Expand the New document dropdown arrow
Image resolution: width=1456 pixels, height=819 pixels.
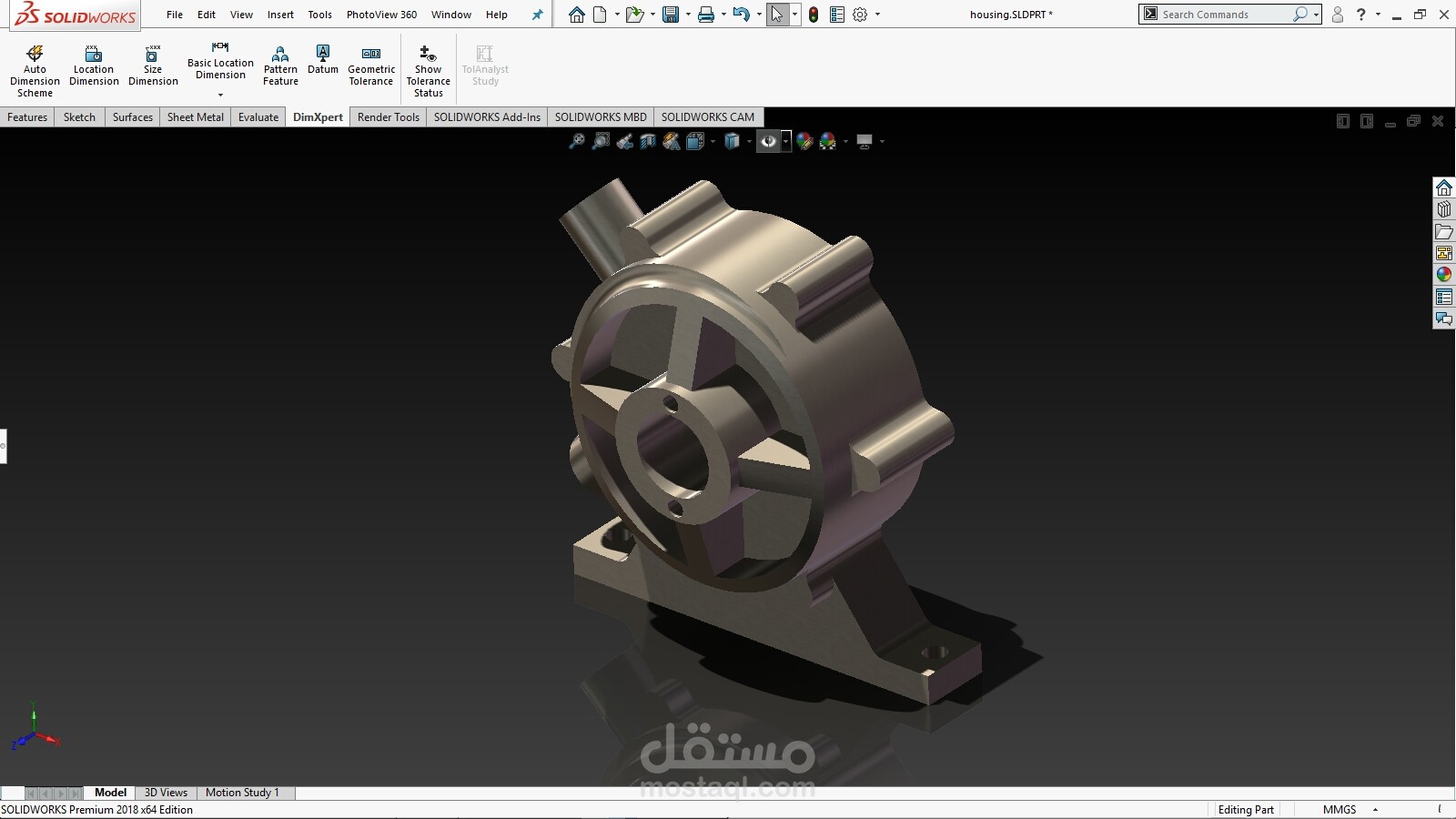617,15
